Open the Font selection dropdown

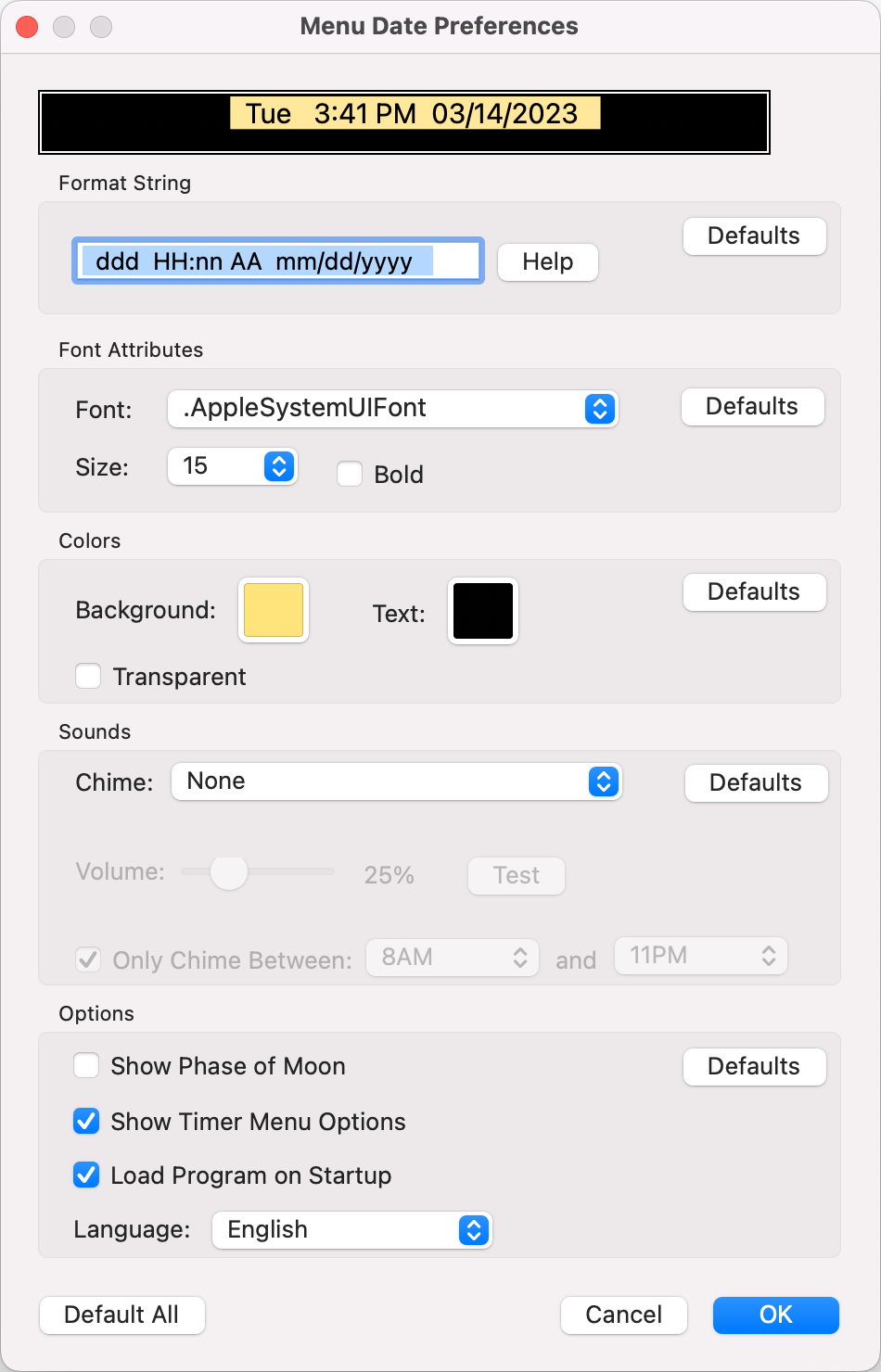click(x=392, y=408)
